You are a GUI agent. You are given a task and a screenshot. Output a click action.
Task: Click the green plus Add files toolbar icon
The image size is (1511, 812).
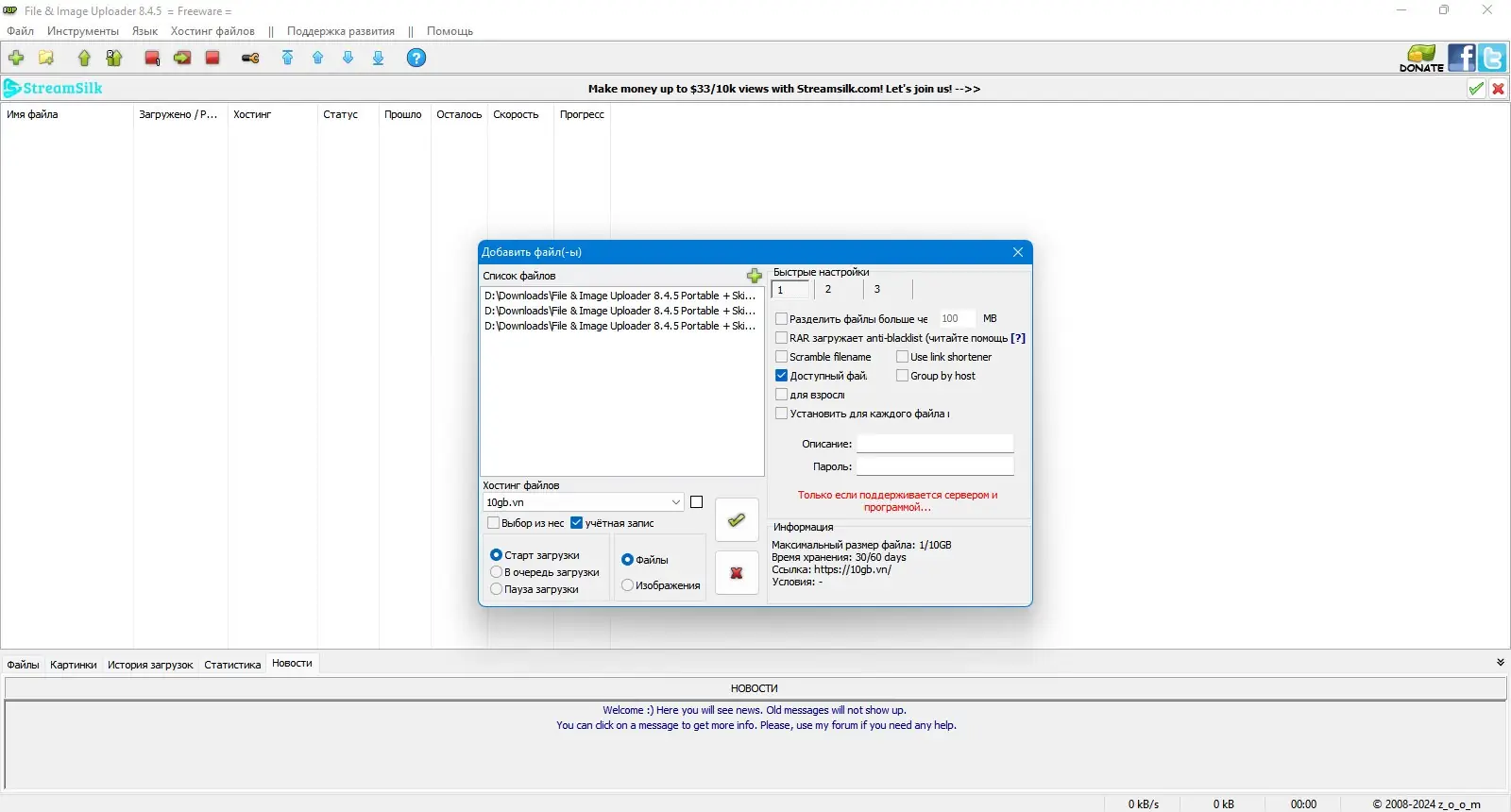point(16,58)
